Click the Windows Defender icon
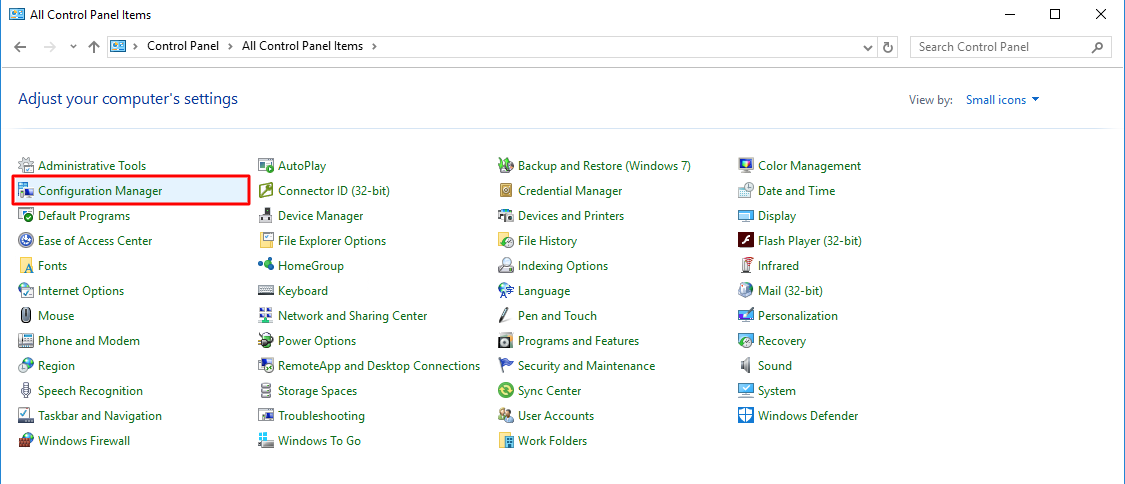This screenshot has width=1125, height=484. coord(746,416)
